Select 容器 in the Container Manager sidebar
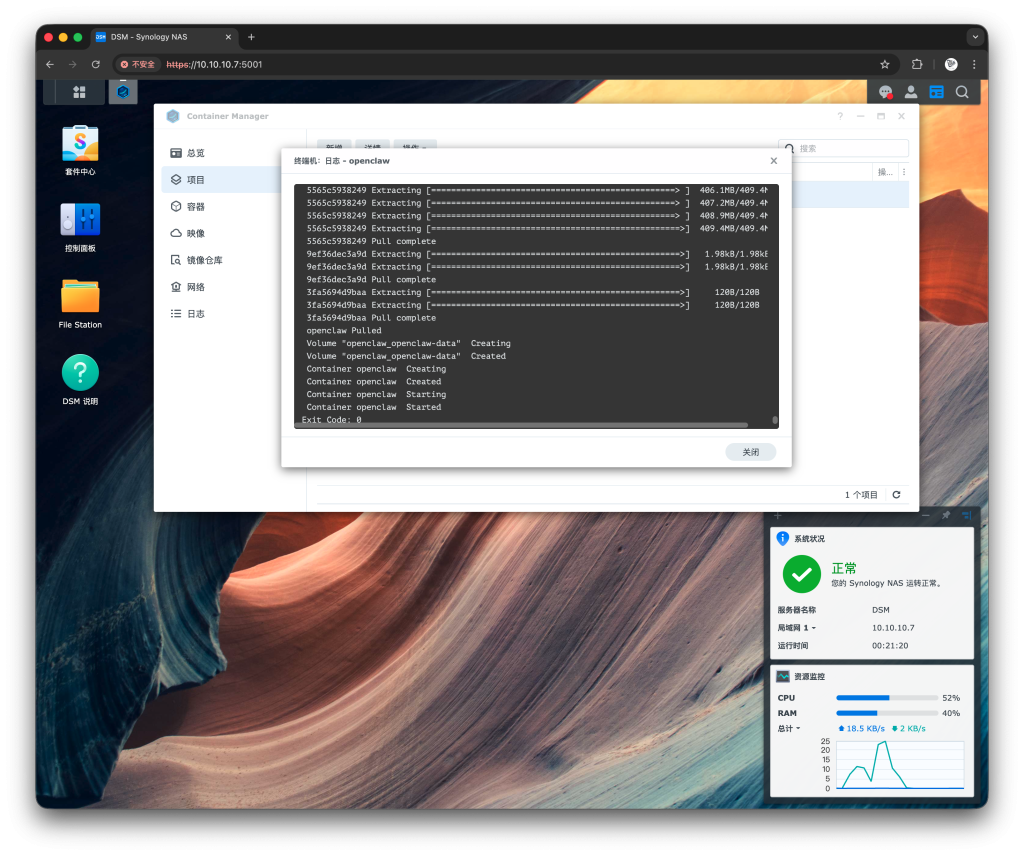Screen dimensions: 1024x856 pos(195,207)
